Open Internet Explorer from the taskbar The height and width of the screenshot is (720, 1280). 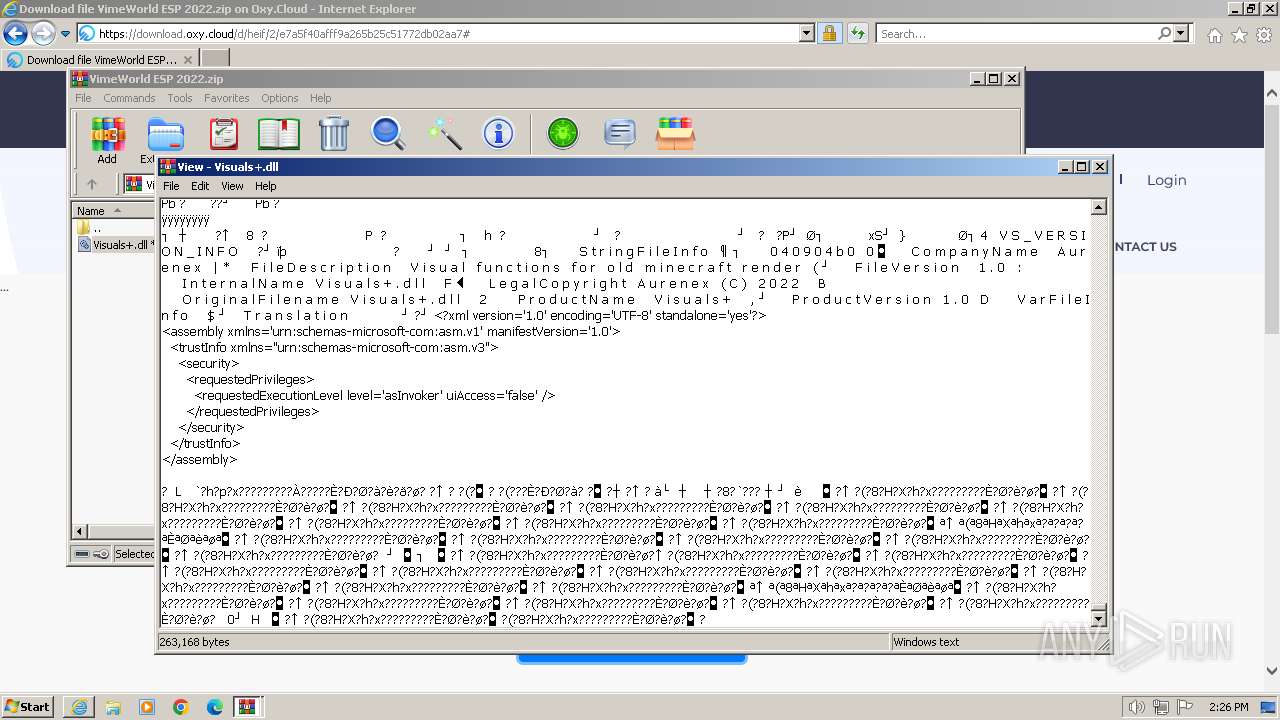(79, 706)
